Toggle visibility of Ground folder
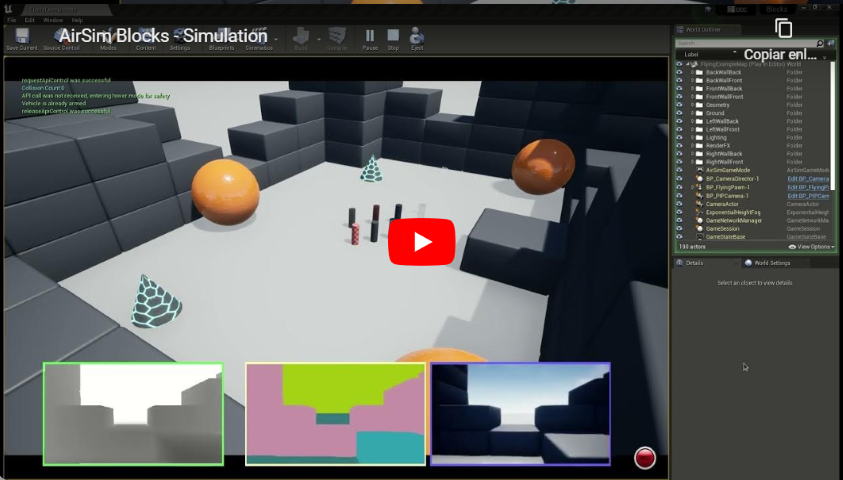843x480 pixels. (680, 113)
